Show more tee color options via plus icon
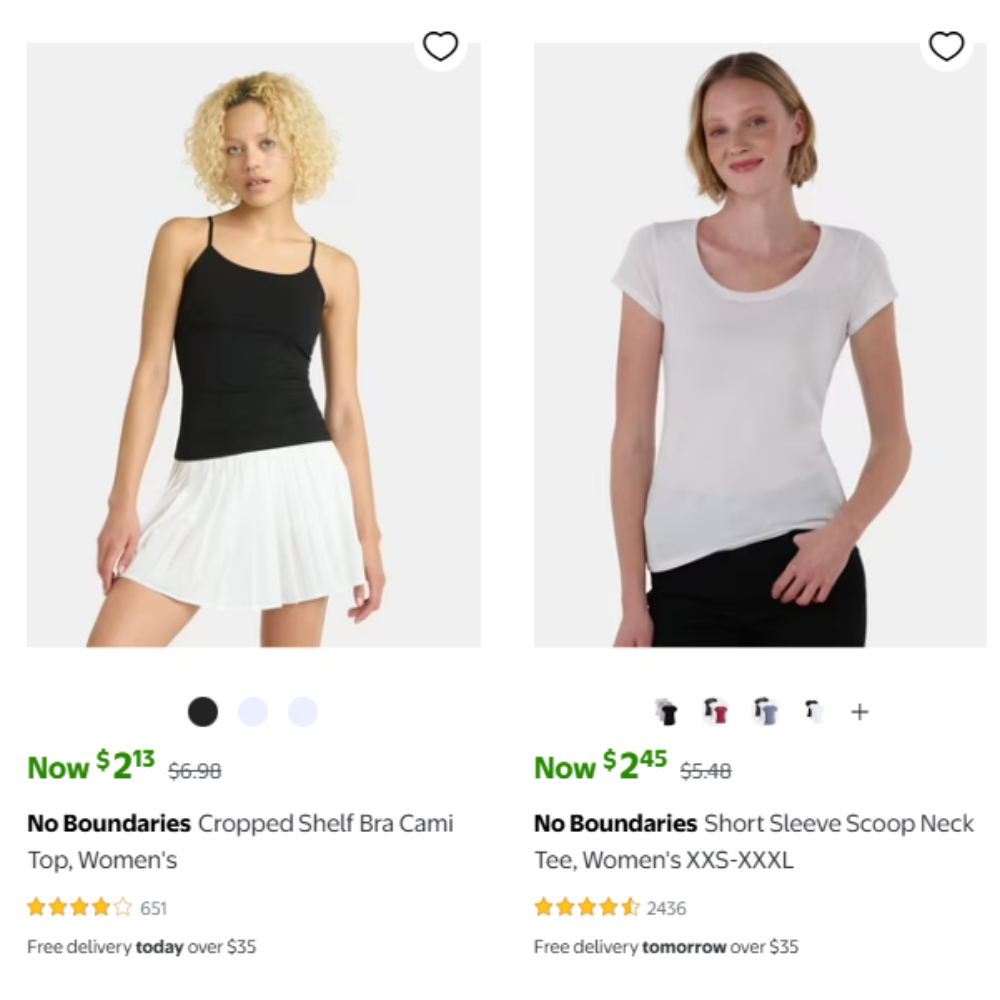This screenshot has height=1000, width=1000. tap(860, 712)
